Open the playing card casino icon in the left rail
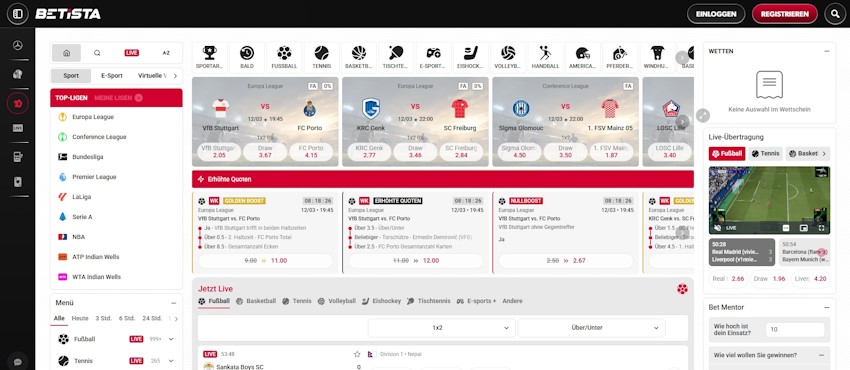Viewport: 850px width, 370px height. [x=17, y=181]
